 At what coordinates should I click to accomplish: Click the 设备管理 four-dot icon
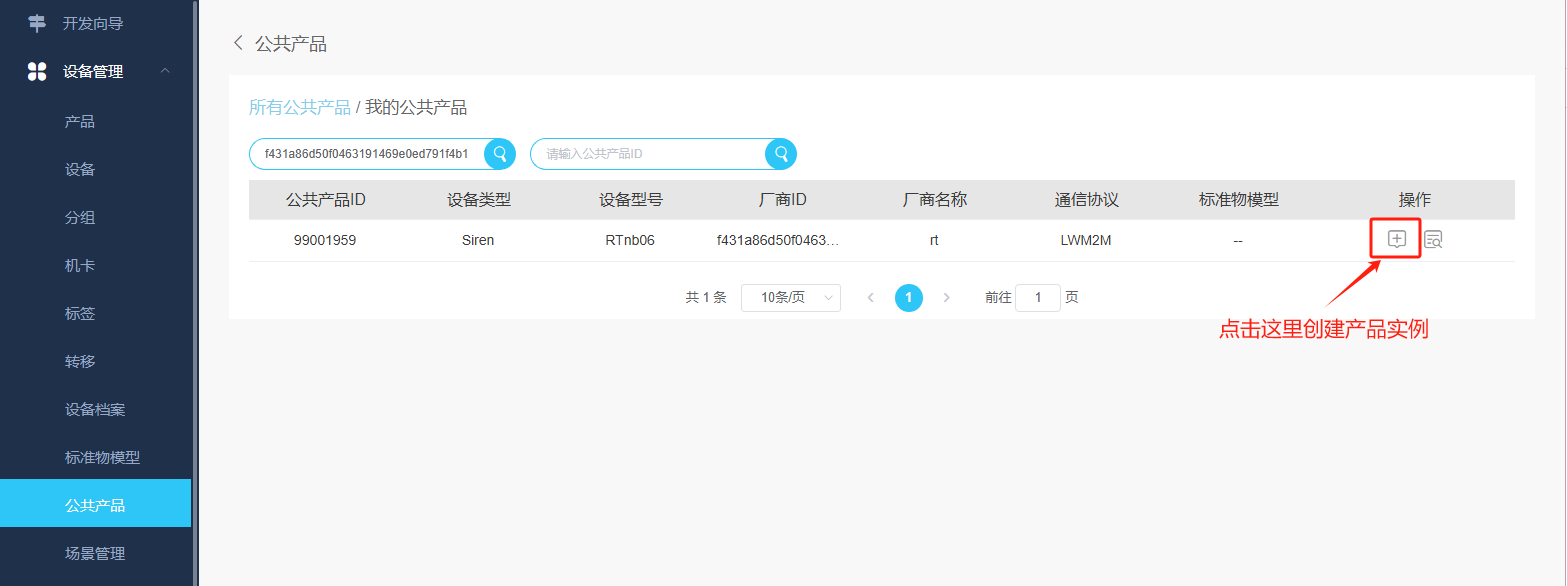tap(37, 71)
